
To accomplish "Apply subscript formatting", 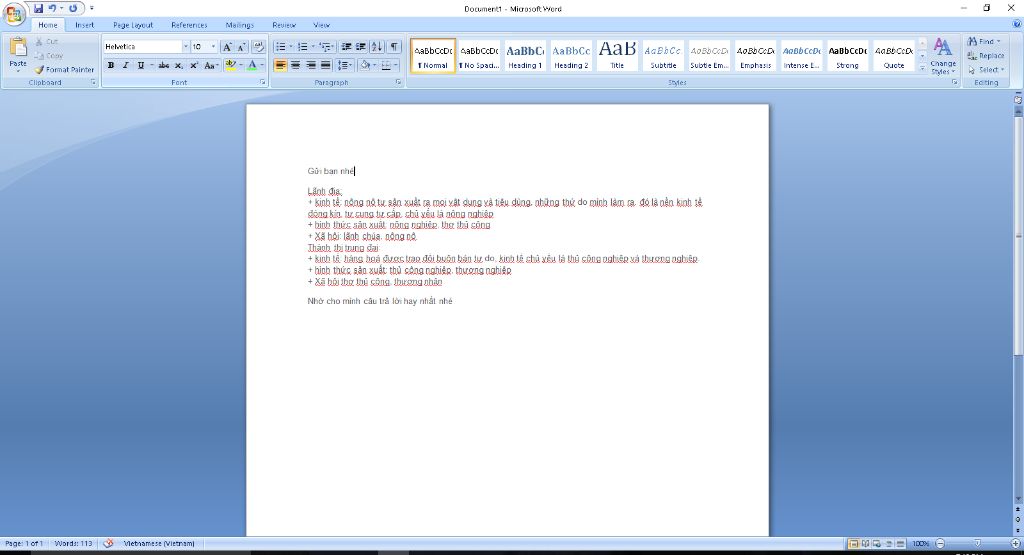I will [178, 65].
